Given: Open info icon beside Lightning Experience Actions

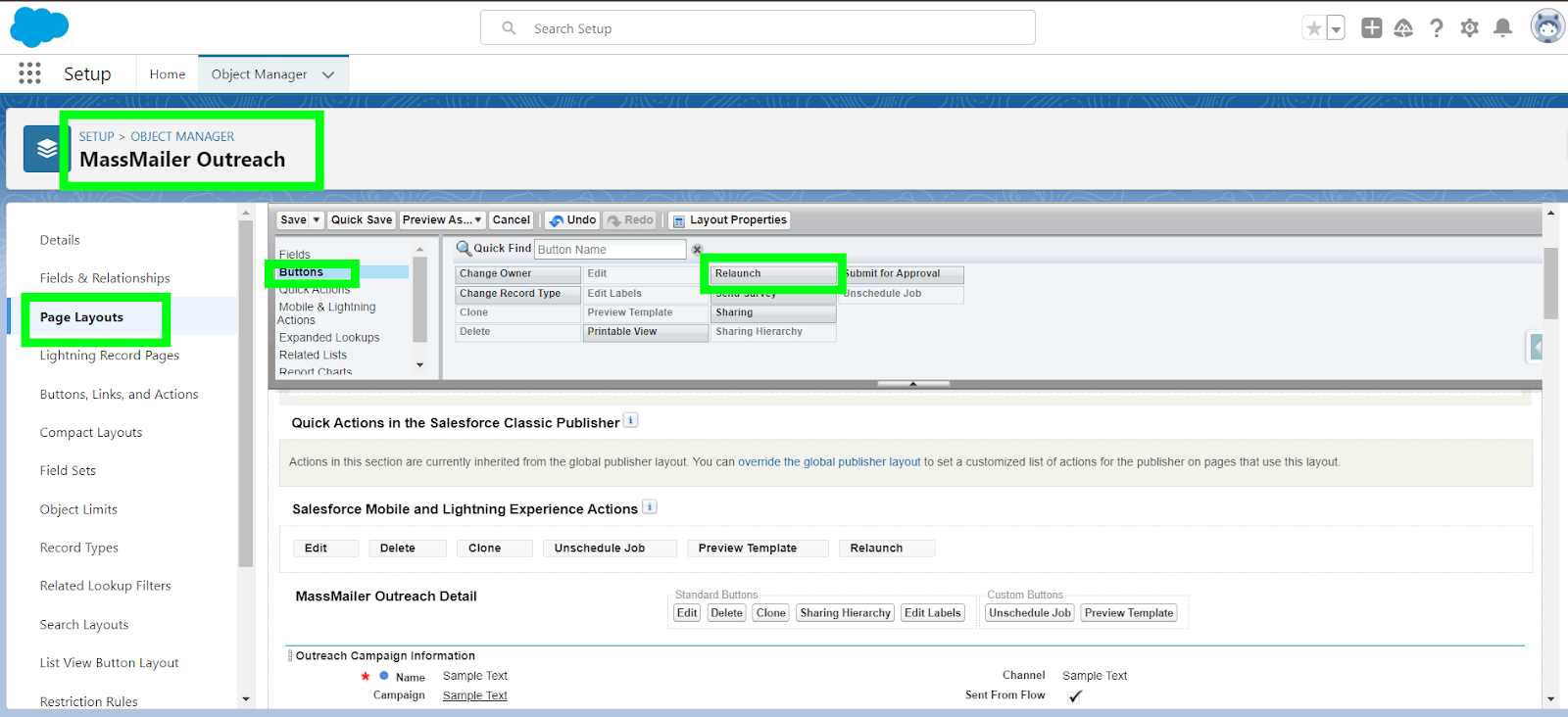Looking at the screenshot, I should coord(650,506).
